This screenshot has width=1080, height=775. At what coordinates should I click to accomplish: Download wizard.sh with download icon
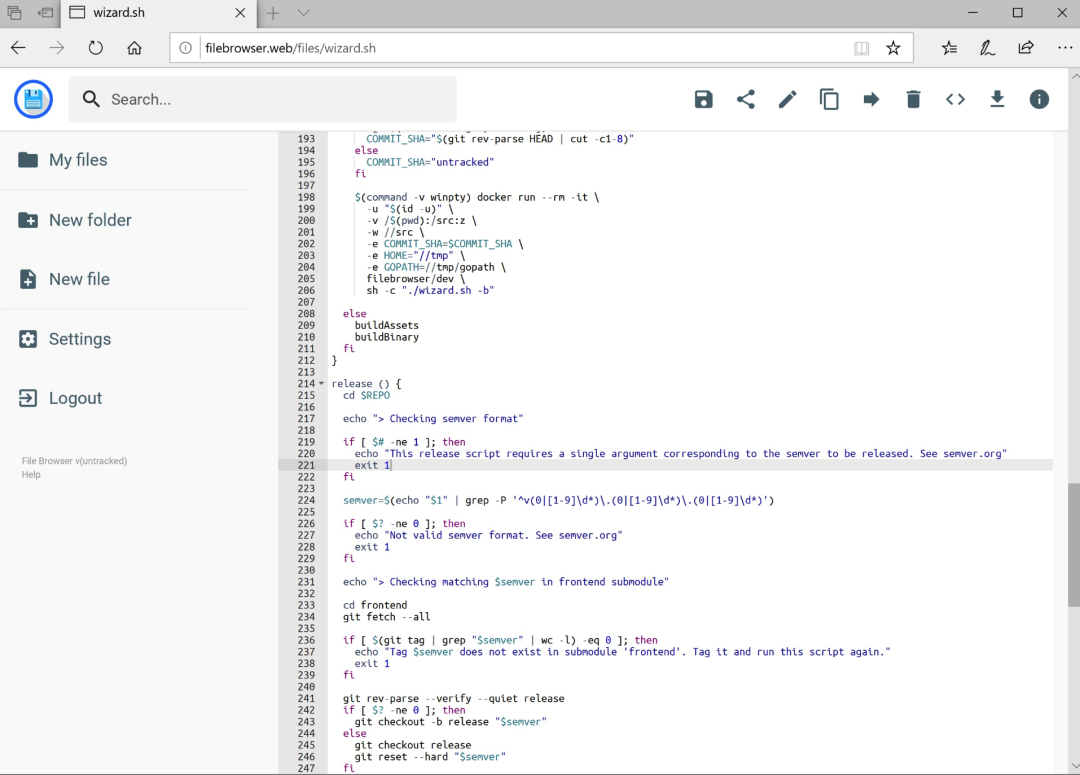pos(997,99)
